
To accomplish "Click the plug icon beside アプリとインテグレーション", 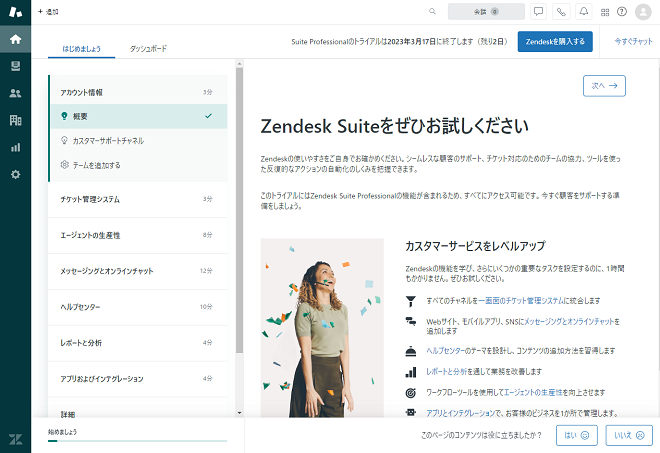I will [x=411, y=413].
